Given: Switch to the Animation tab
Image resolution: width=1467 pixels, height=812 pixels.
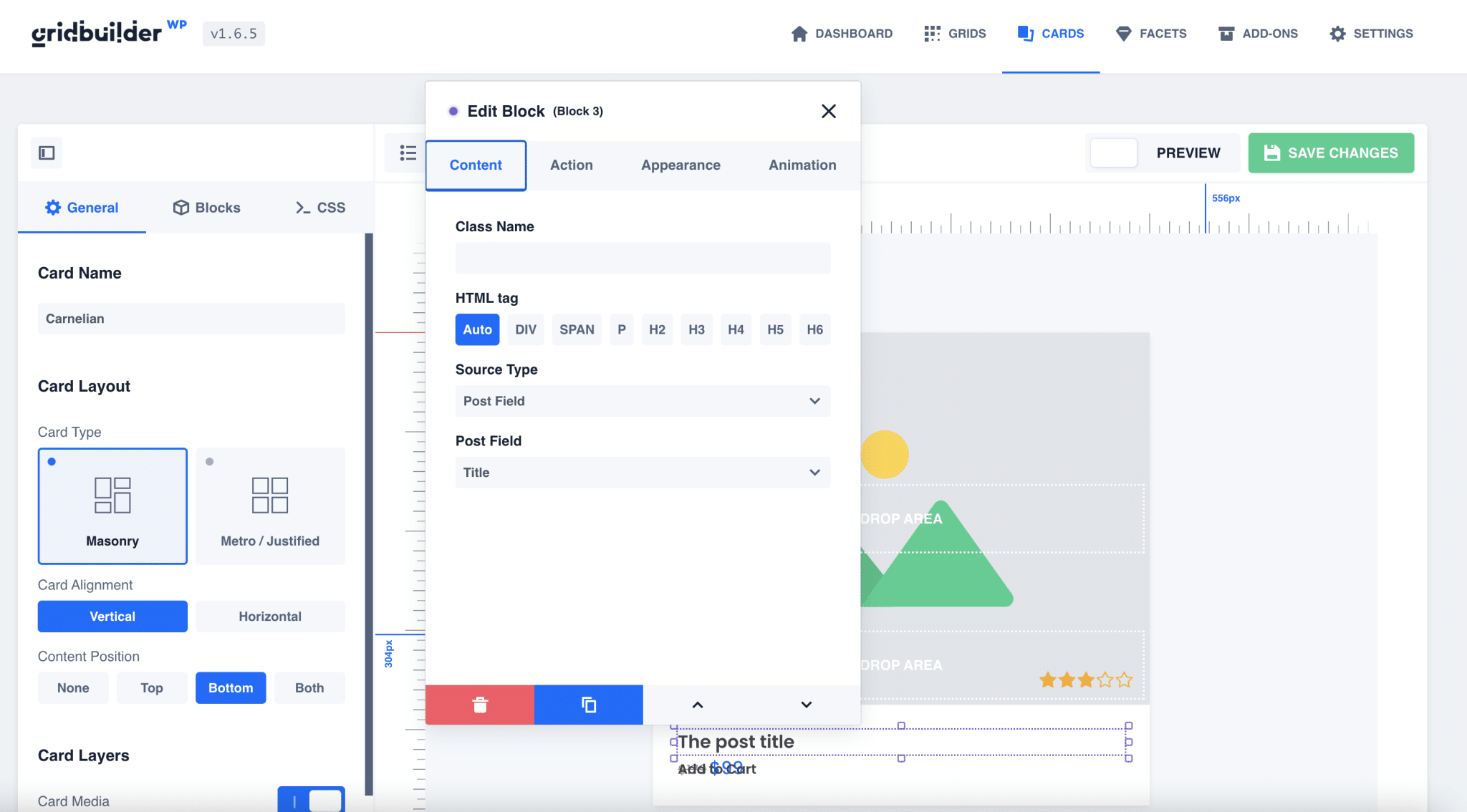Looking at the screenshot, I should [802, 165].
